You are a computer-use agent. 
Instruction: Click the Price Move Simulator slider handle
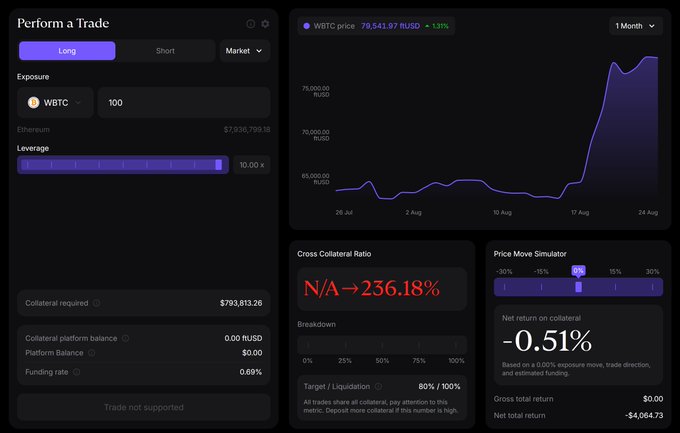tap(578, 287)
